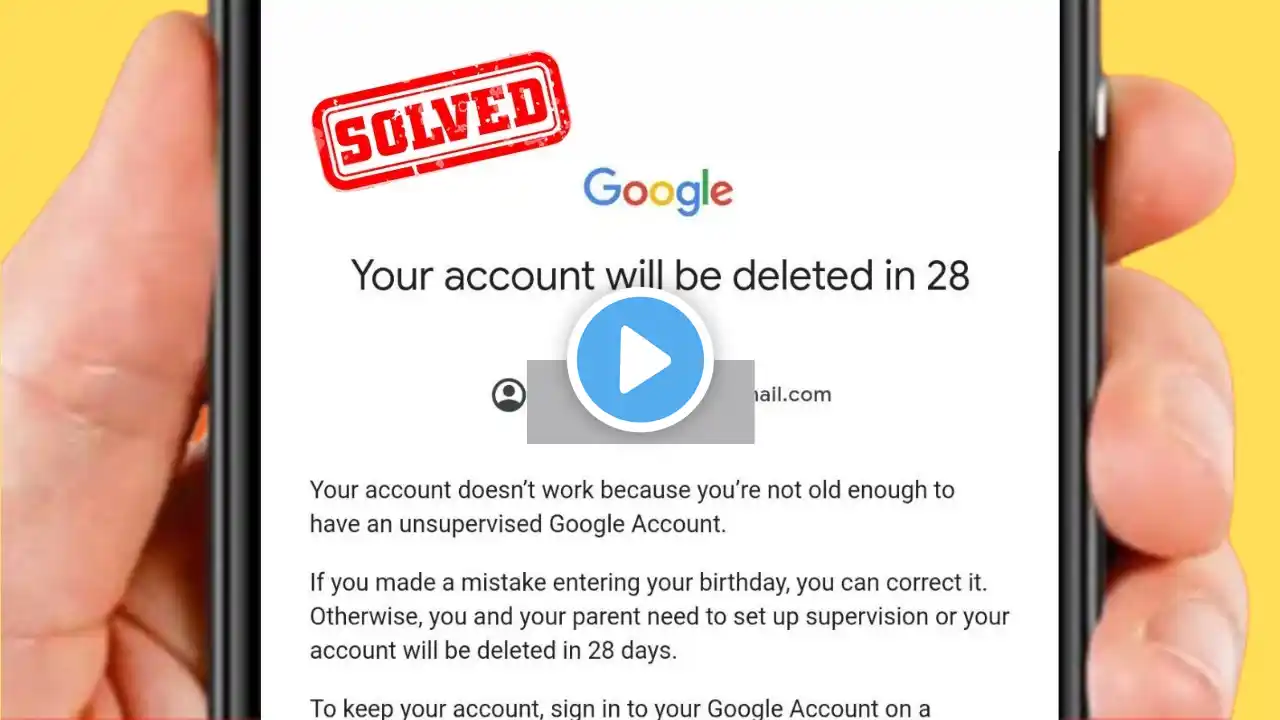This screenshot has height=720, width=1280.
Task: Click 'account will be deleted in 28 days' line
Action: click(493, 650)
